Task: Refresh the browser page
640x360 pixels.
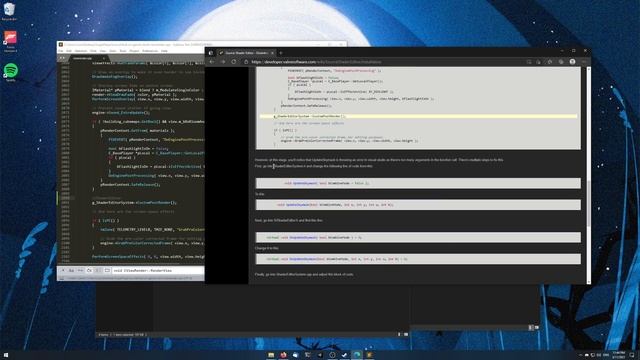Action: tap(234, 62)
